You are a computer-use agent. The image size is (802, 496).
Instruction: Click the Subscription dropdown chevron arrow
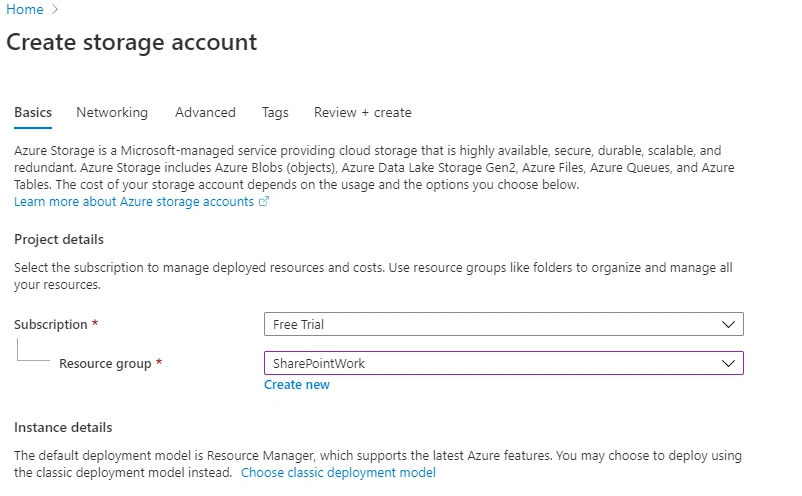(728, 324)
